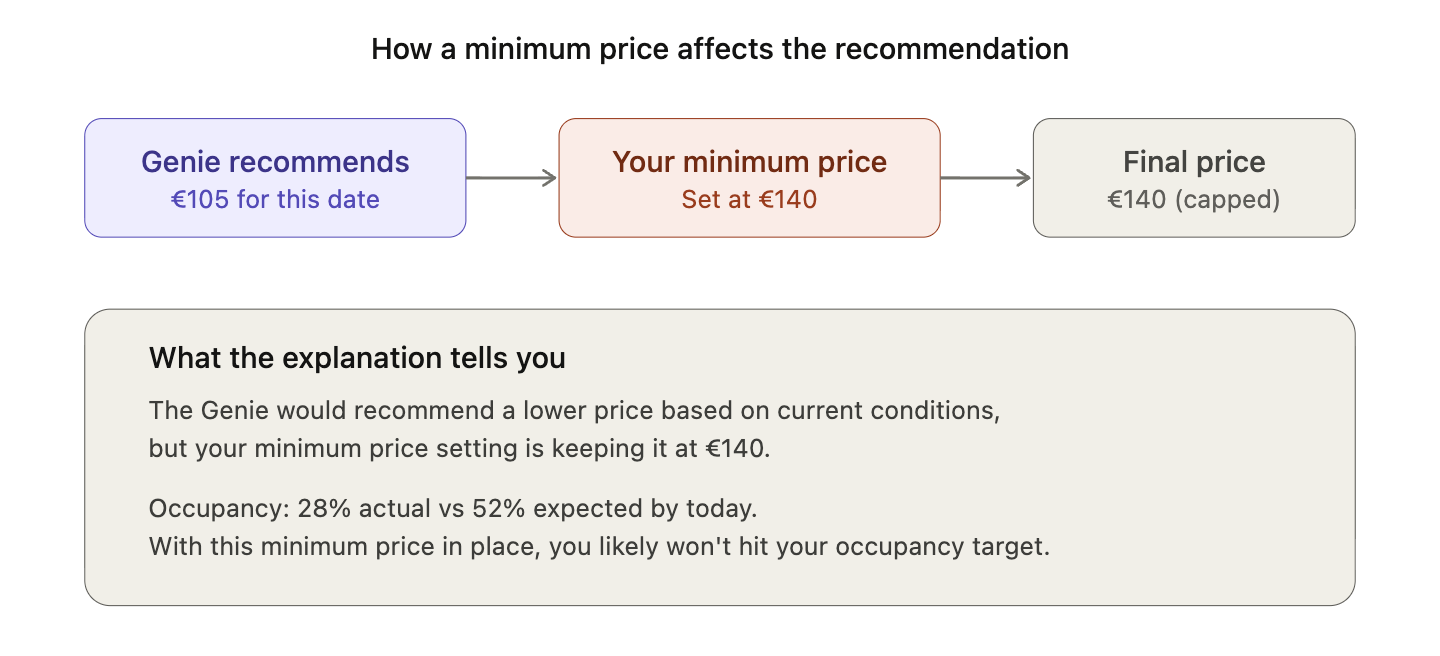Click the '€140 (capped)' text
The width and height of the screenshot is (1440, 656).
pos(1193,199)
